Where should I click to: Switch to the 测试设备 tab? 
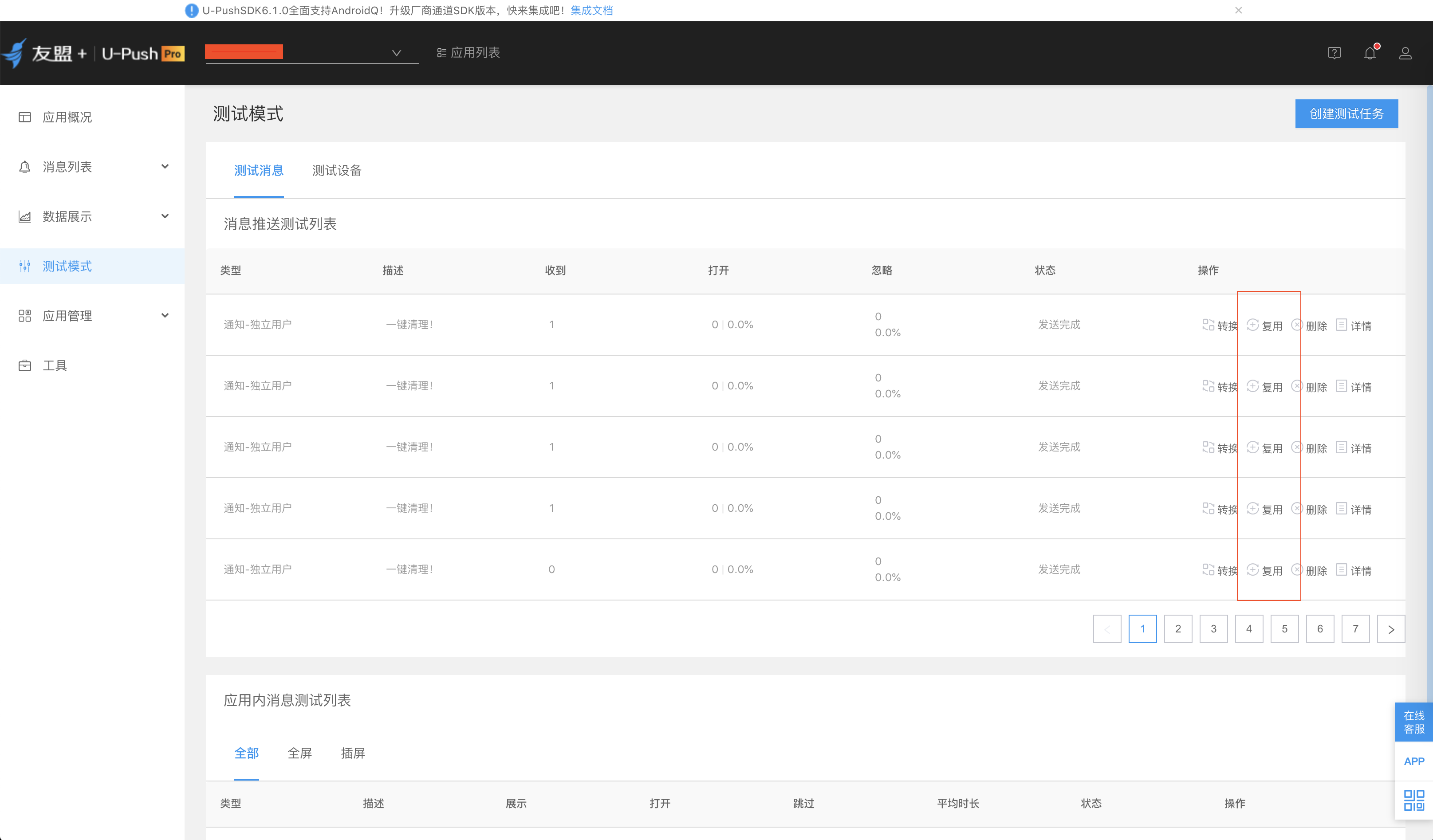[337, 170]
